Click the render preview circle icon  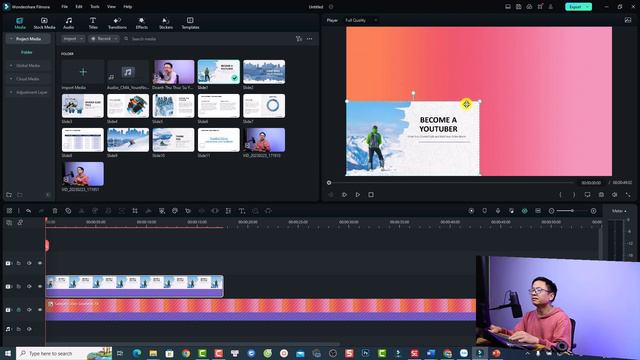471,211
